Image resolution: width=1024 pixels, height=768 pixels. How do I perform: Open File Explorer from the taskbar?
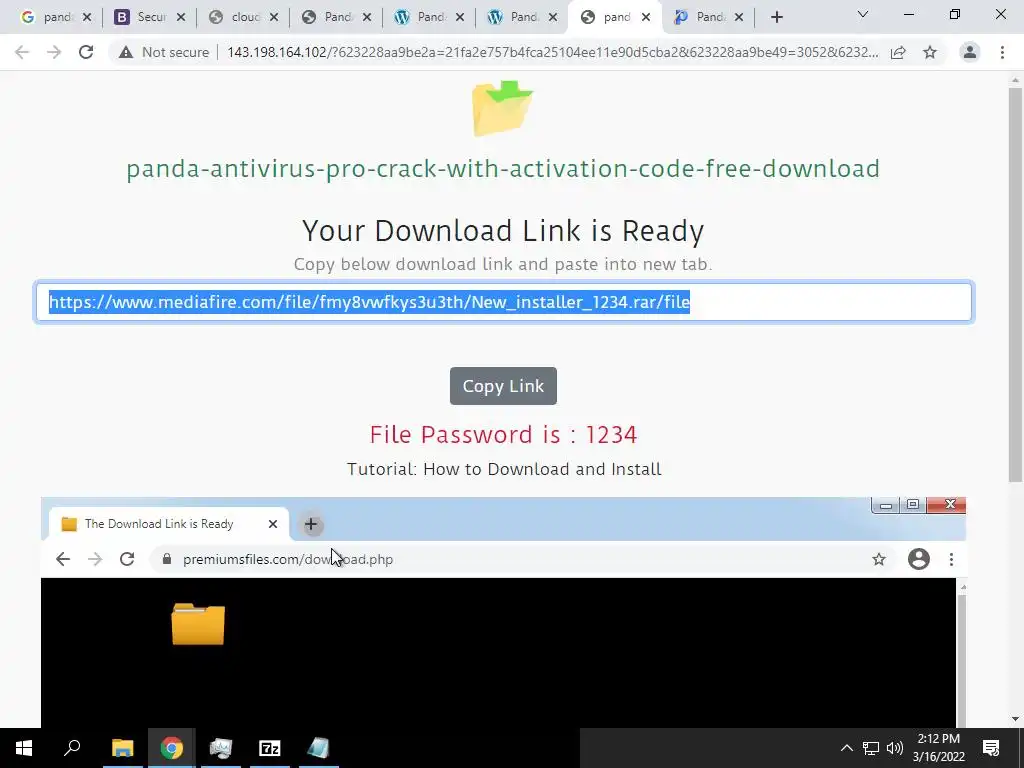(122, 748)
